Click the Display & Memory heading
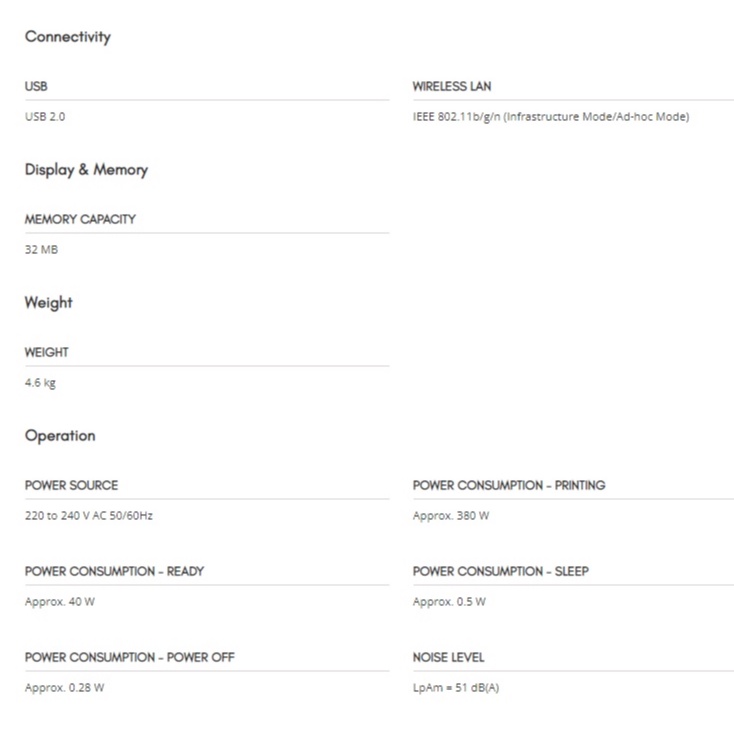The width and height of the screenshot is (734, 734). [86, 170]
